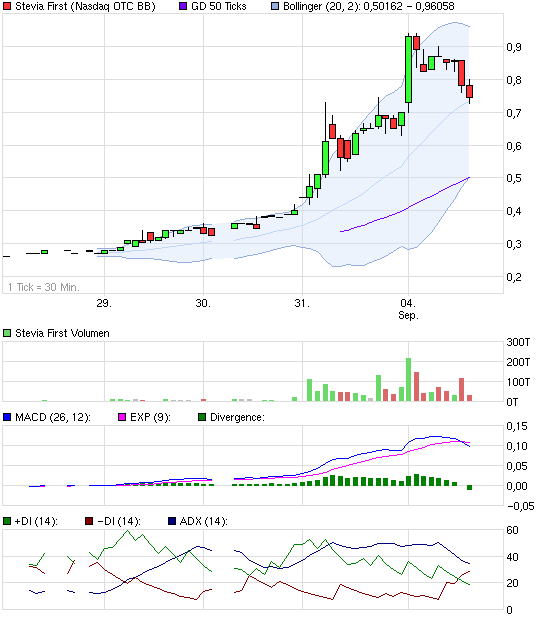Click the 100T volume axis label
This screenshot has height=618, width=545.
click(x=518, y=382)
